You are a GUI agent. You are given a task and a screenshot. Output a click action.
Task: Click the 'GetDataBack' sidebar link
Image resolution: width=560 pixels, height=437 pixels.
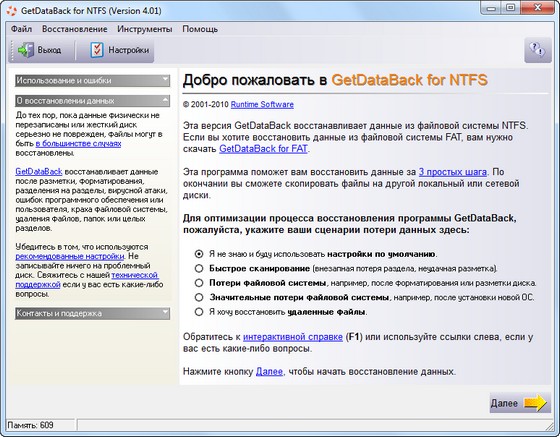(x=39, y=172)
